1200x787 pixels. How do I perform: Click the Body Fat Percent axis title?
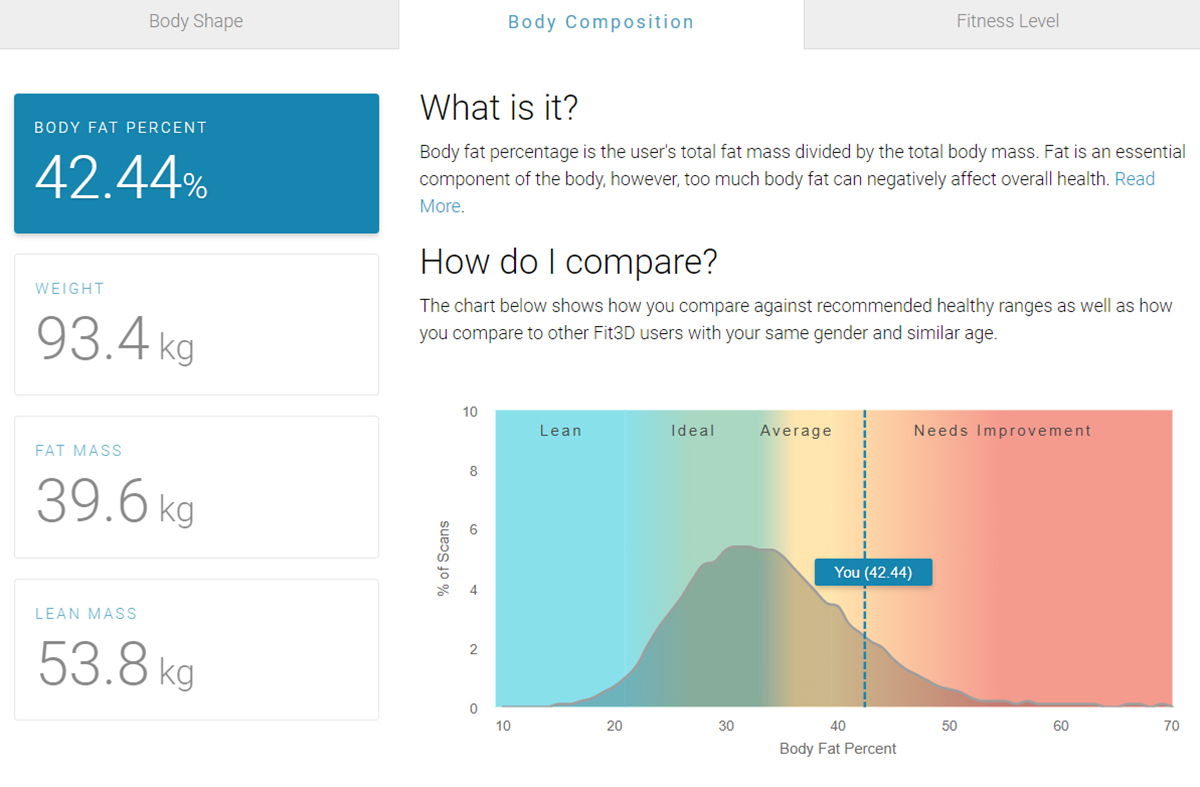pos(837,748)
